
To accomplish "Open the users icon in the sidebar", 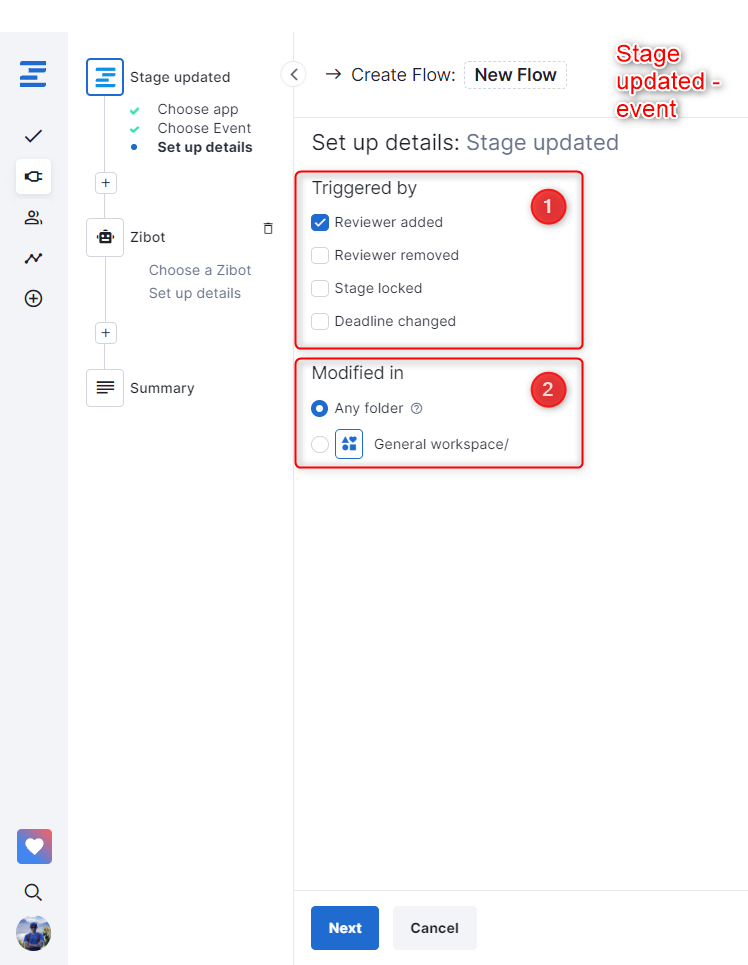I will [x=33, y=218].
